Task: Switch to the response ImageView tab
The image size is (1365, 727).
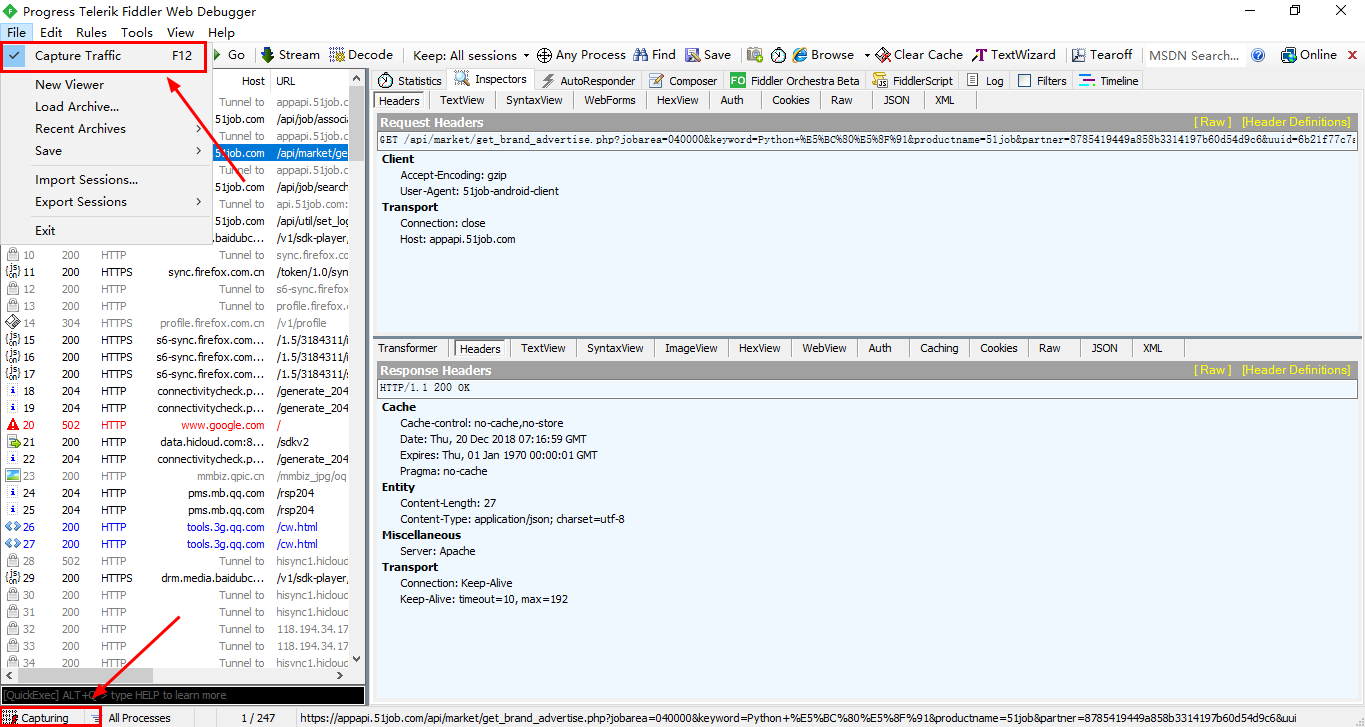Action: pos(691,348)
